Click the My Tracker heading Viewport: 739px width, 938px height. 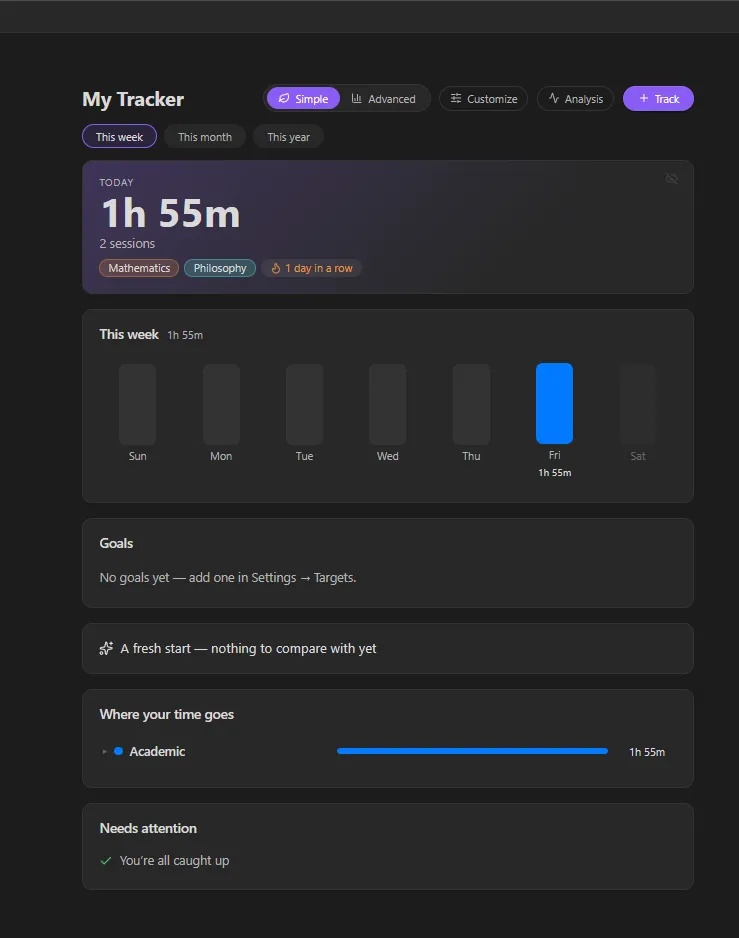(x=133, y=99)
